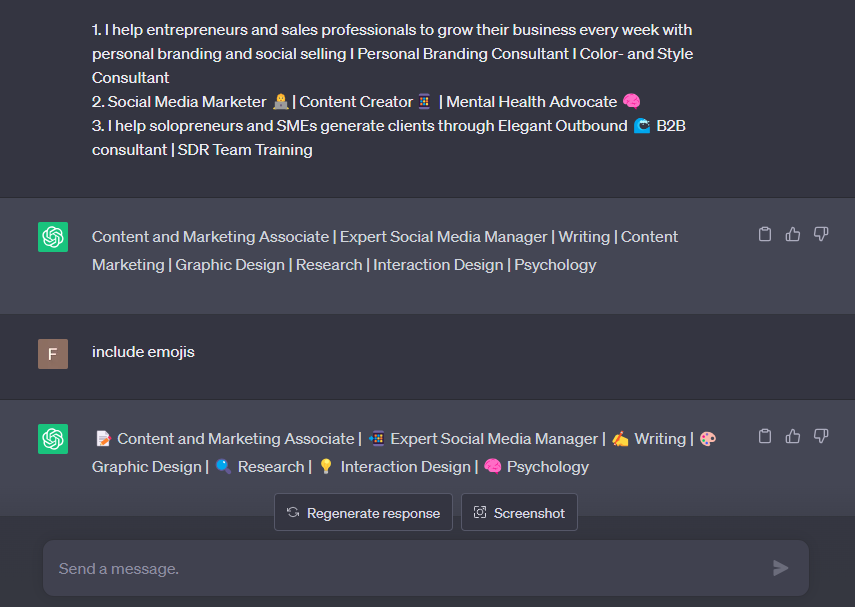Click the writing hand emoji before Writing

tap(620, 439)
